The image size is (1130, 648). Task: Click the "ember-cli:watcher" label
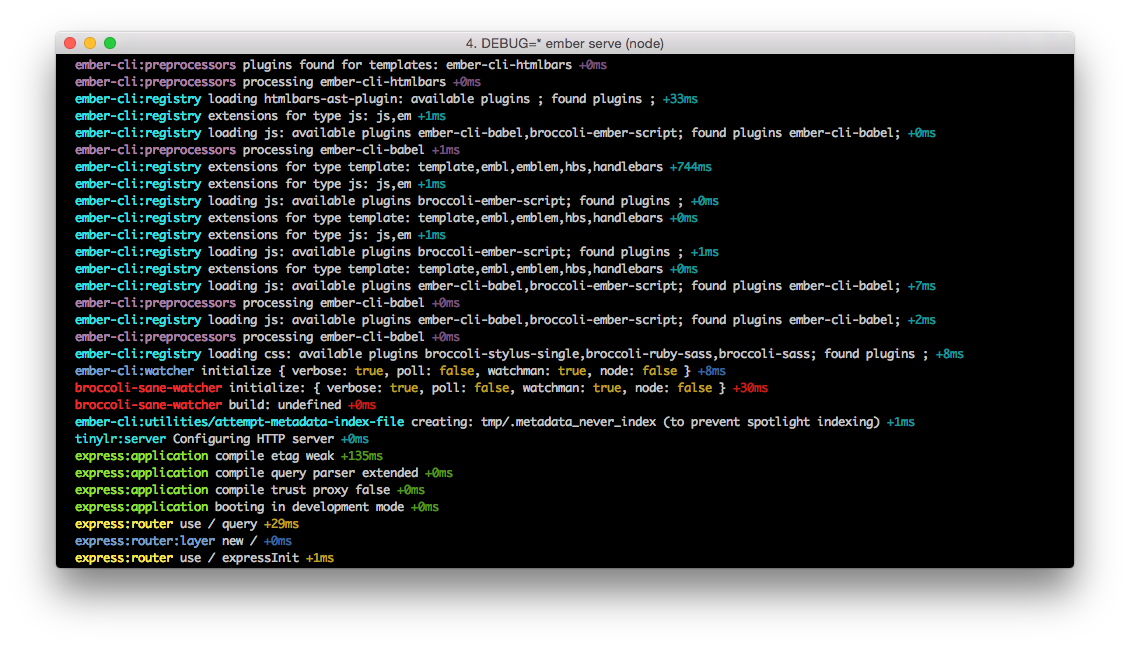(134, 371)
